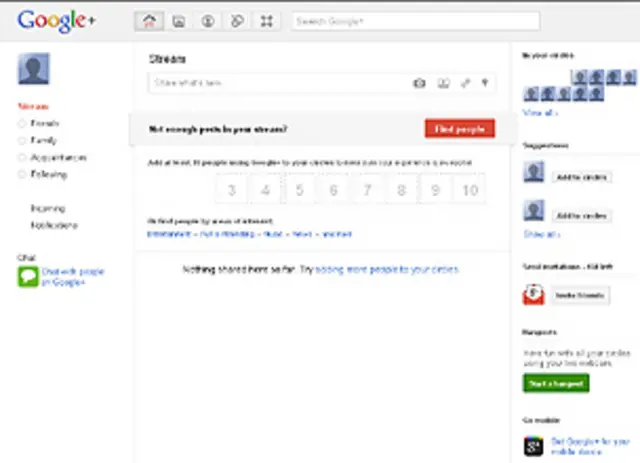Click the Home icon in top navigation

[x=150, y=20]
